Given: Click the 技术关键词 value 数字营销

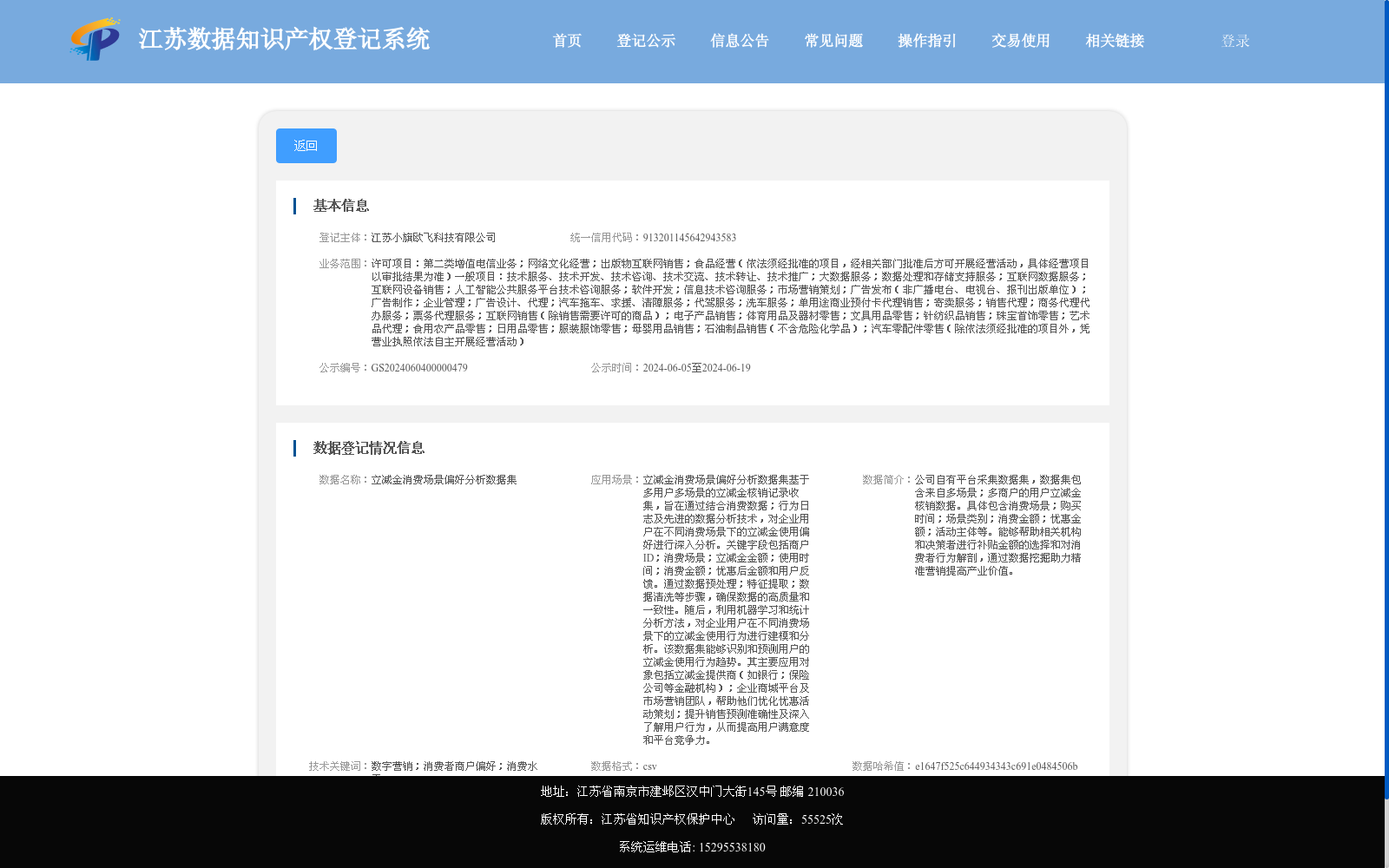Looking at the screenshot, I should (392, 766).
